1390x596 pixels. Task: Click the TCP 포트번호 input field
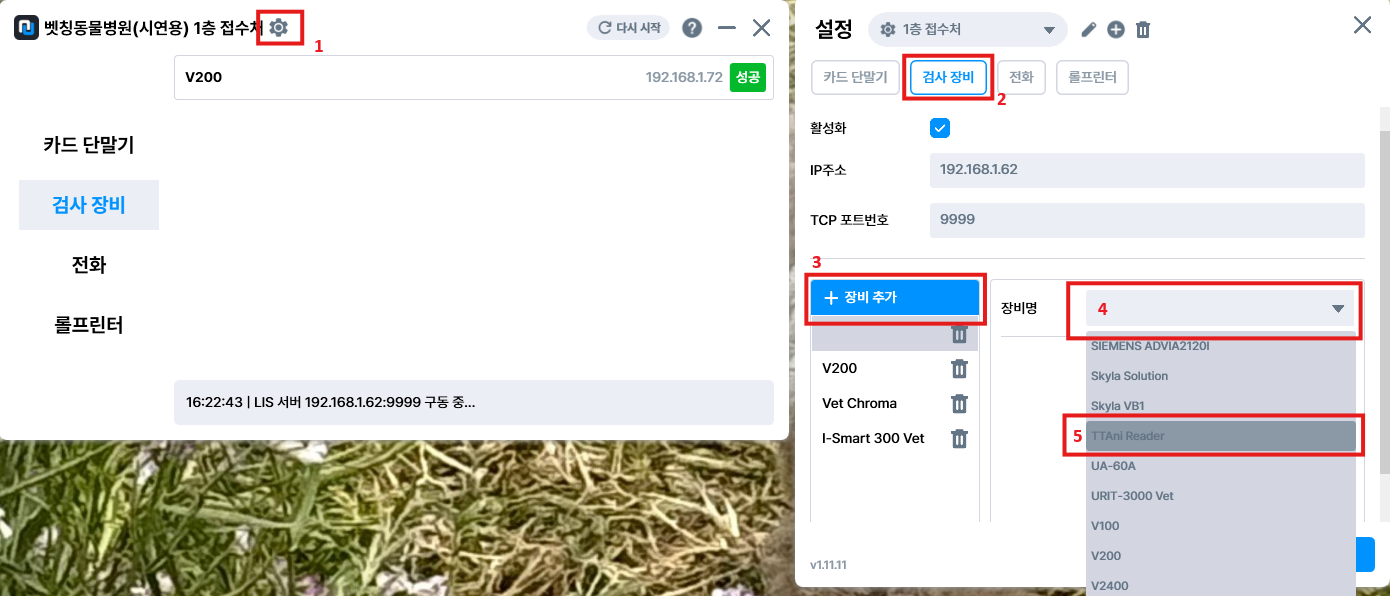[x=1147, y=220]
